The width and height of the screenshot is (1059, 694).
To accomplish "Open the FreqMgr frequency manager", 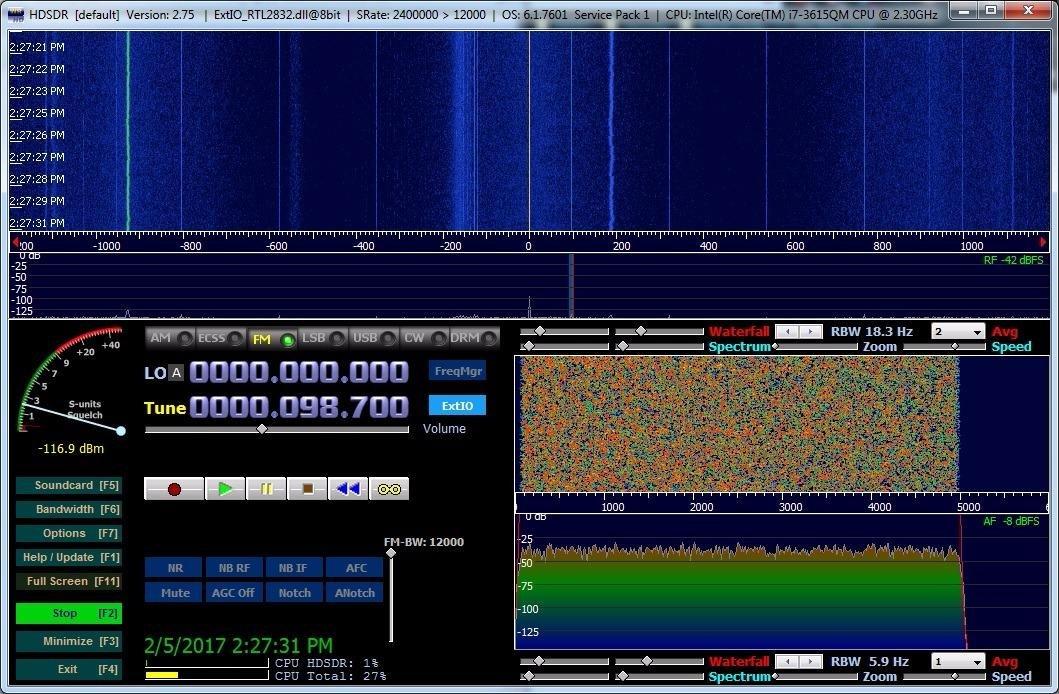I will [x=456, y=370].
